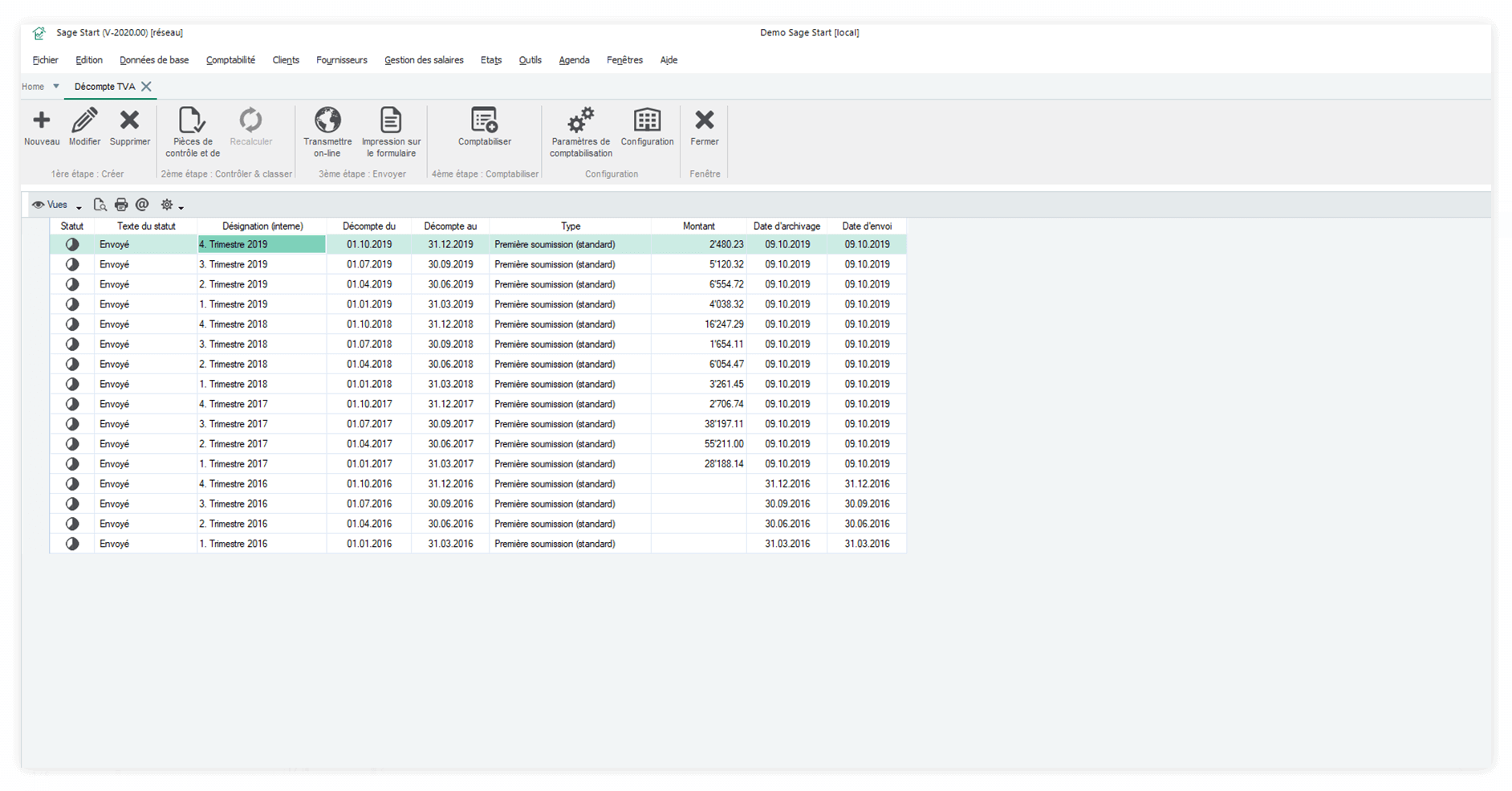Click the Comptabiliser icon
This screenshot has width=1512, height=791.
(x=484, y=120)
